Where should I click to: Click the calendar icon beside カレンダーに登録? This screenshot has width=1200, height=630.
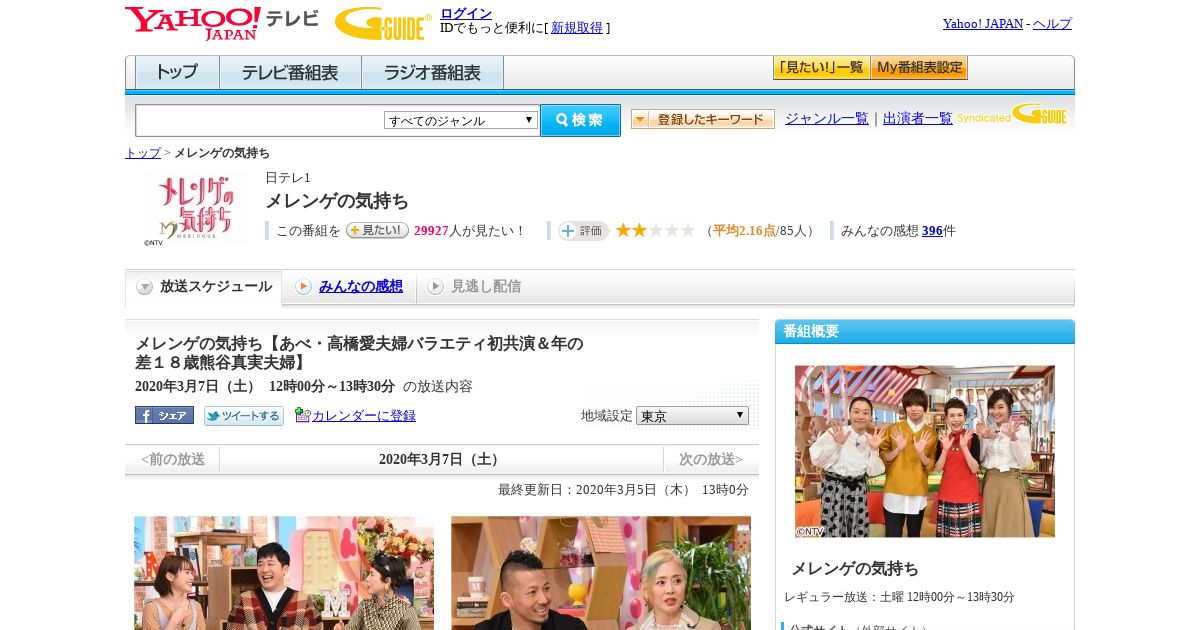[303, 415]
